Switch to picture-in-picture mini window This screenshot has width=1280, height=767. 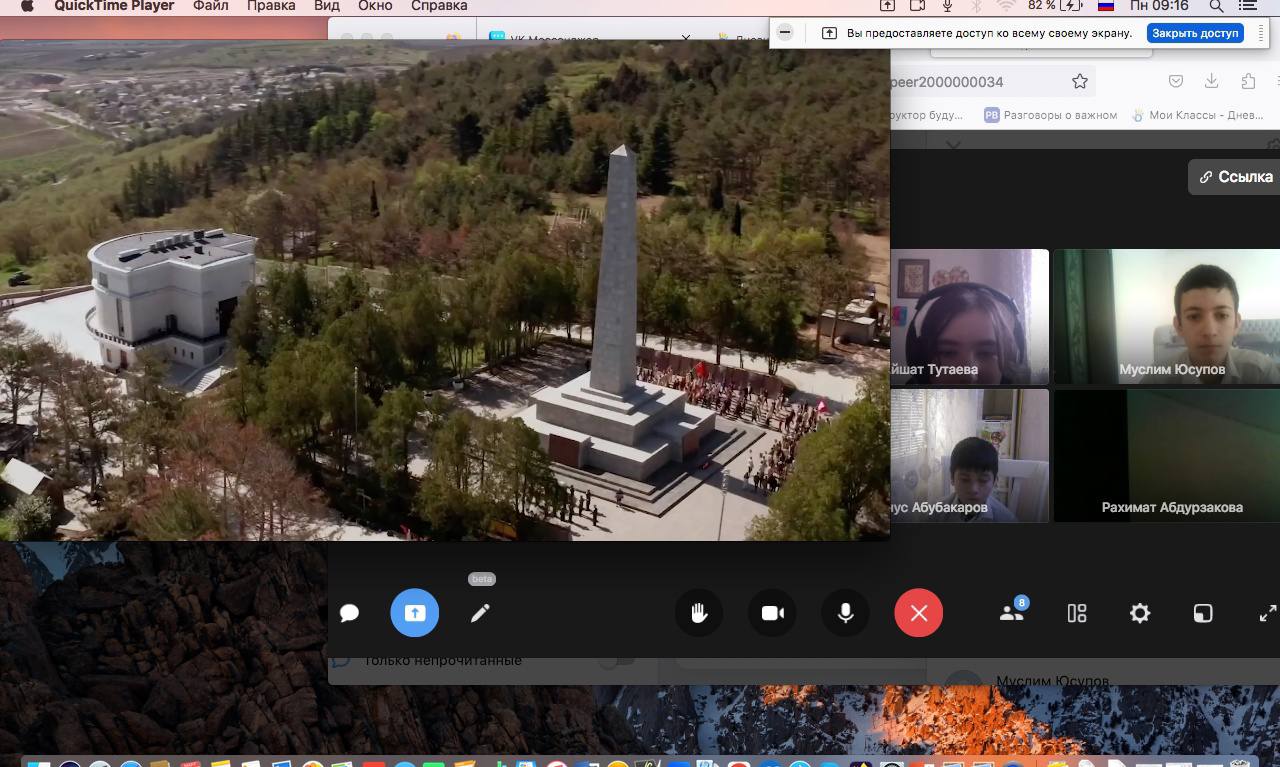(1203, 613)
